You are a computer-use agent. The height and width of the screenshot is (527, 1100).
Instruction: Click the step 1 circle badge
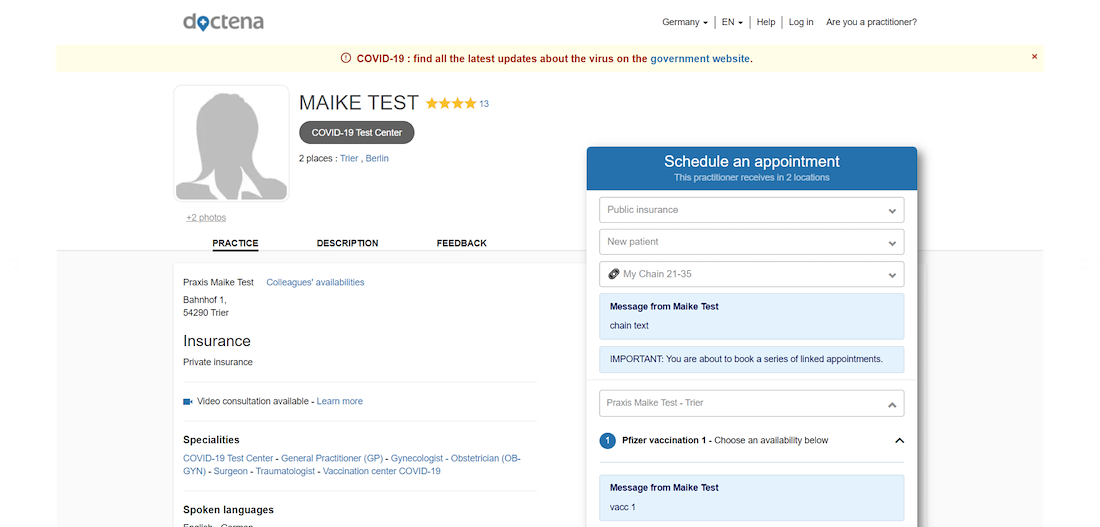[x=608, y=441]
